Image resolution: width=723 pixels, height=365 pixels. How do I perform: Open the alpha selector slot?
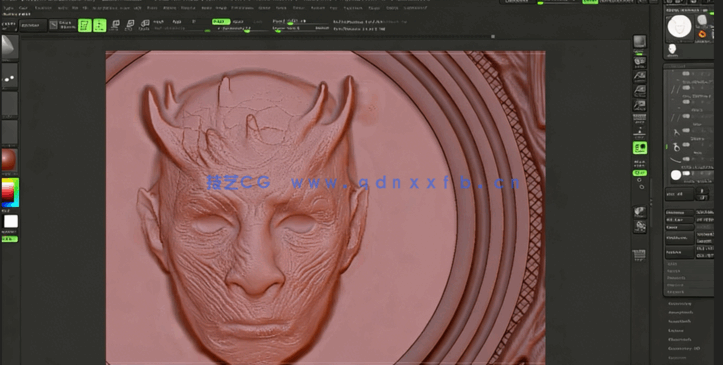(9, 104)
